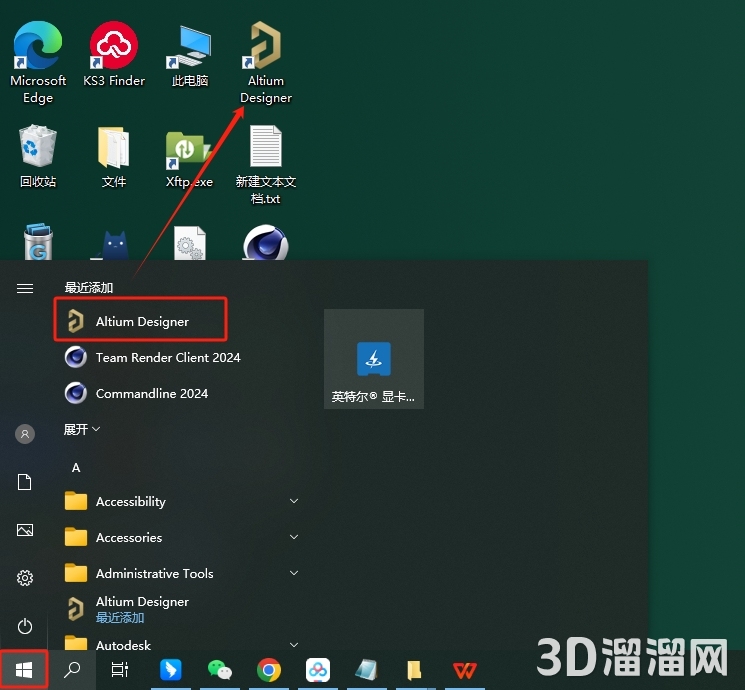Open Pictures icon in Start sidebar
The width and height of the screenshot is (745, 690).
click(x=25, y=530)
